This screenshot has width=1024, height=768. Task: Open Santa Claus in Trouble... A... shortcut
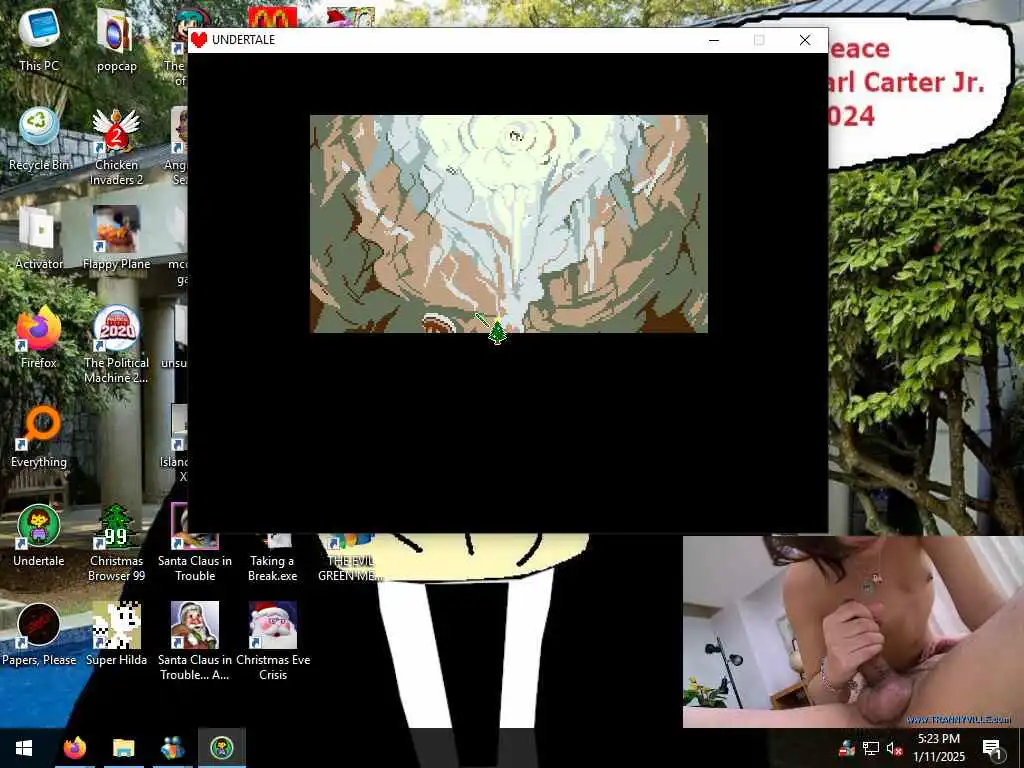coord(195,641)
